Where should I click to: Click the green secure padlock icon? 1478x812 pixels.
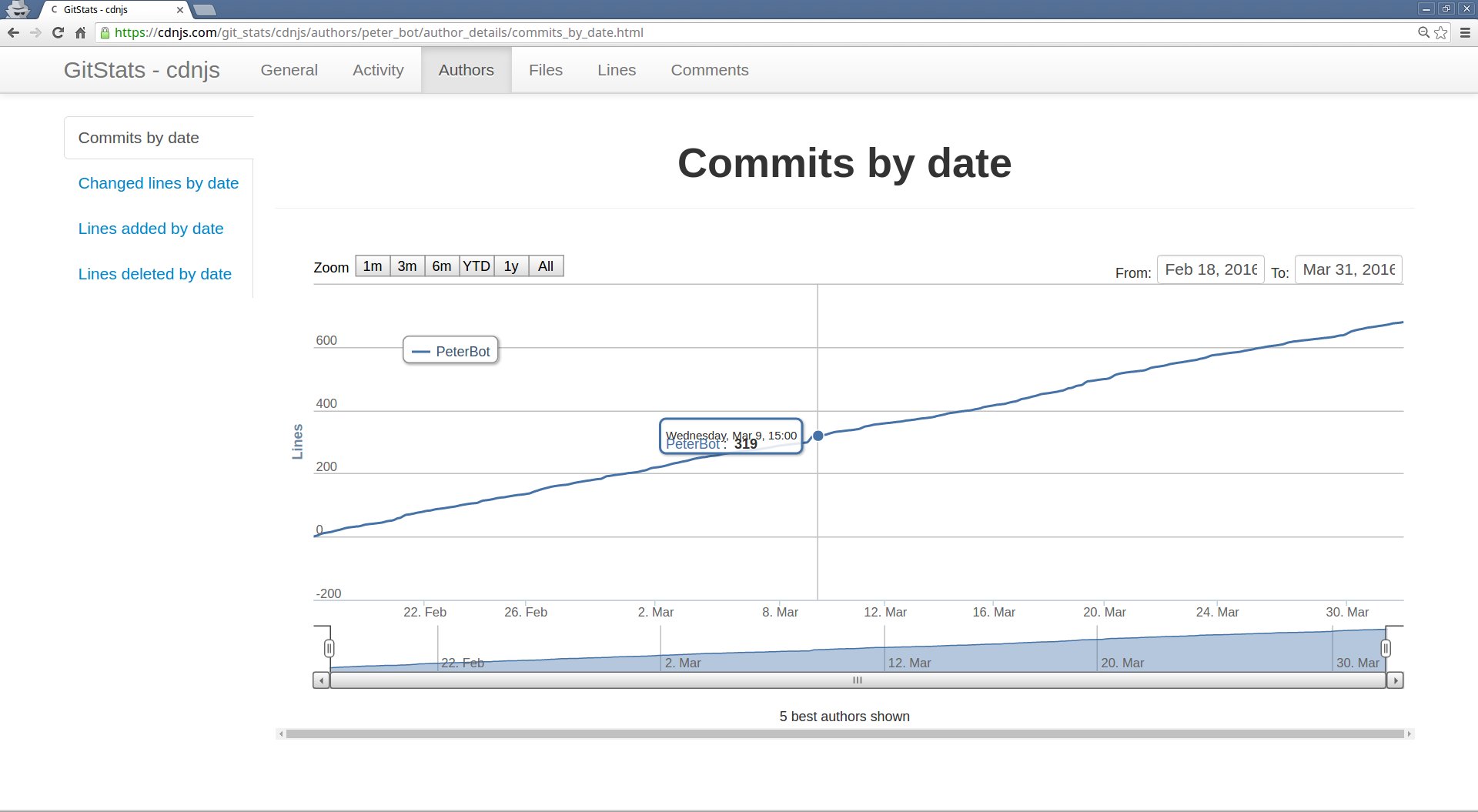coord(105,32)
